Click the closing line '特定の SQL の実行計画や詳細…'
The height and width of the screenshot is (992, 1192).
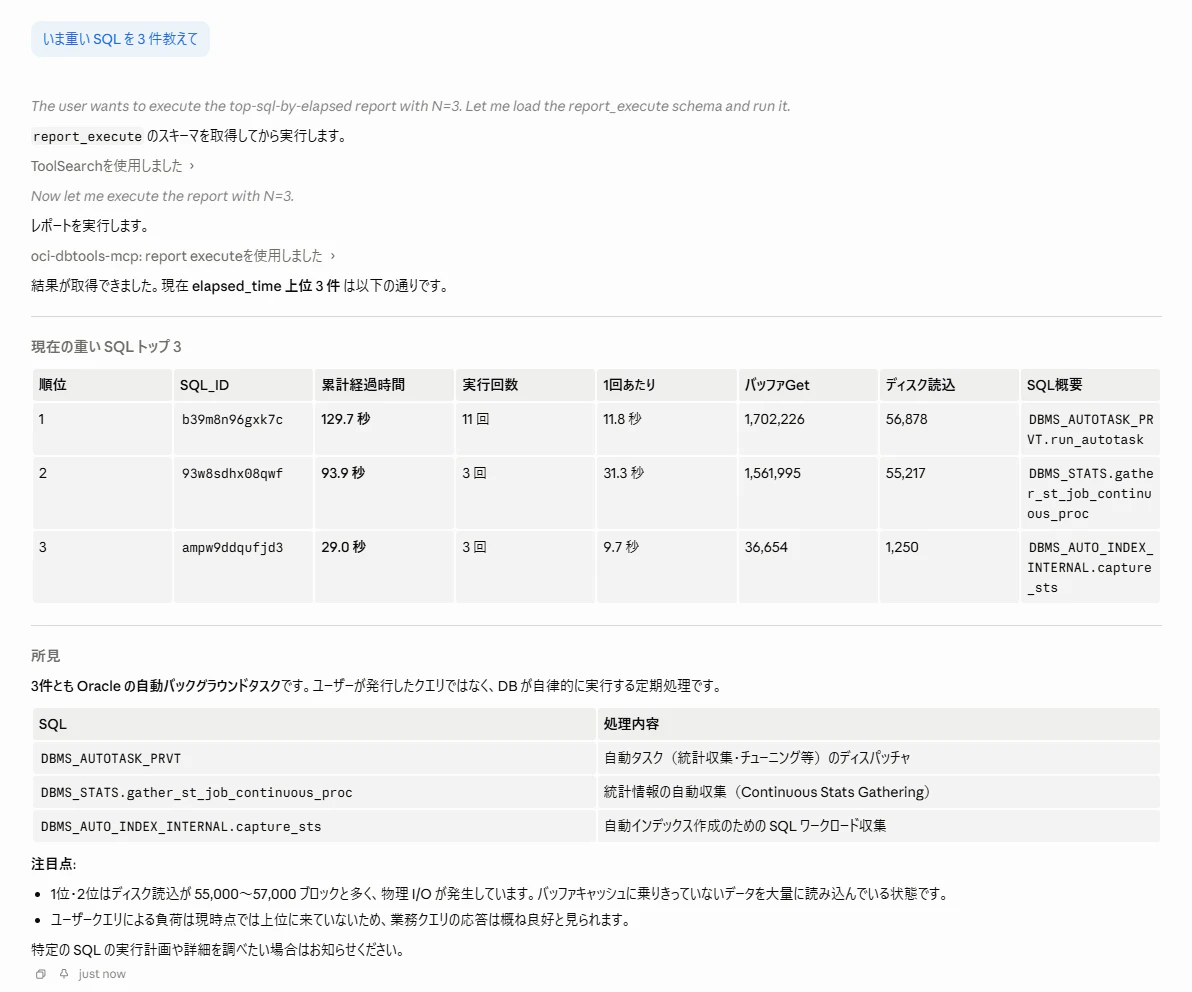point(218,950)
